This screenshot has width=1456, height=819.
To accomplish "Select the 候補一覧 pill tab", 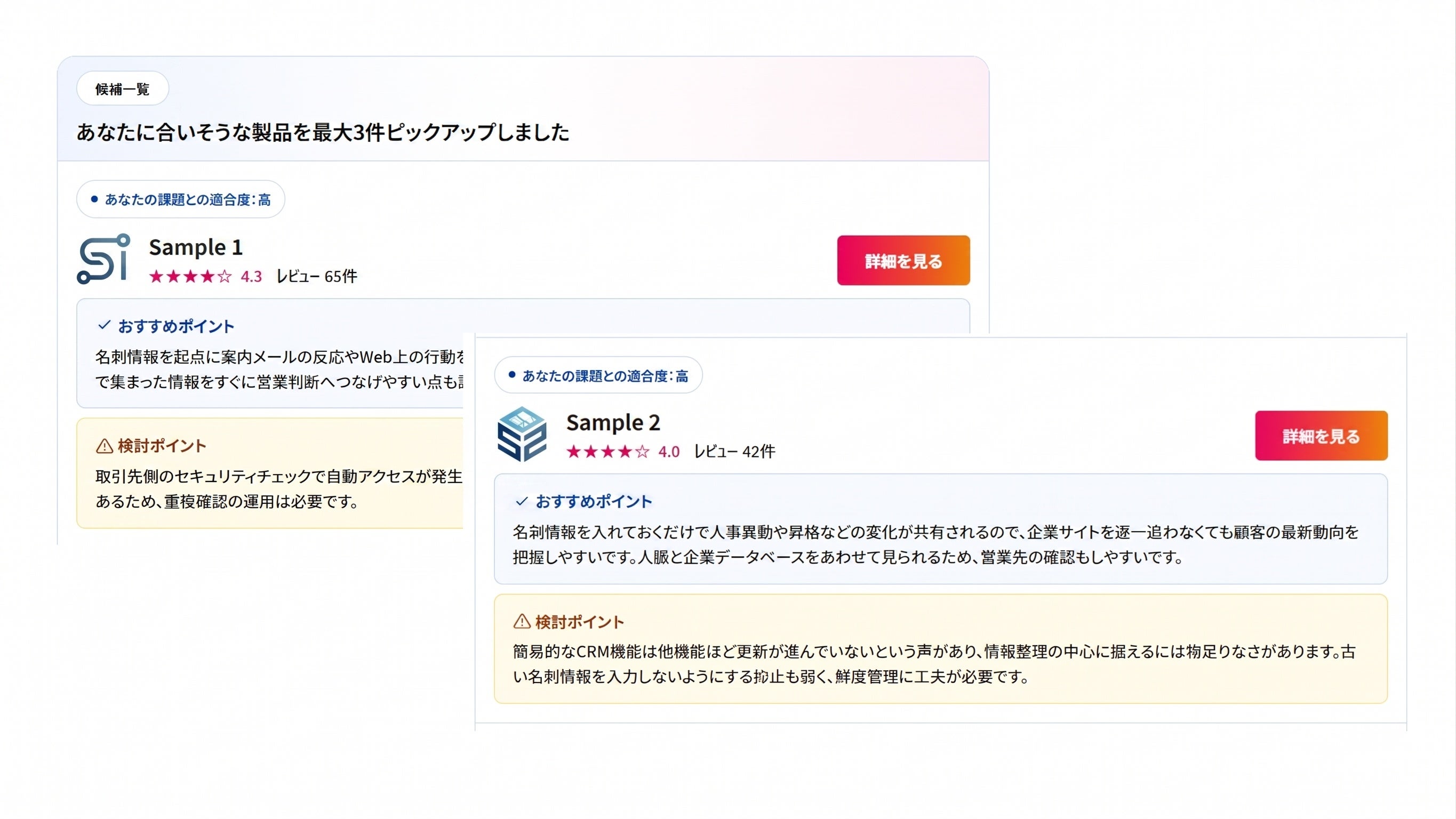I will pos(123,89).
